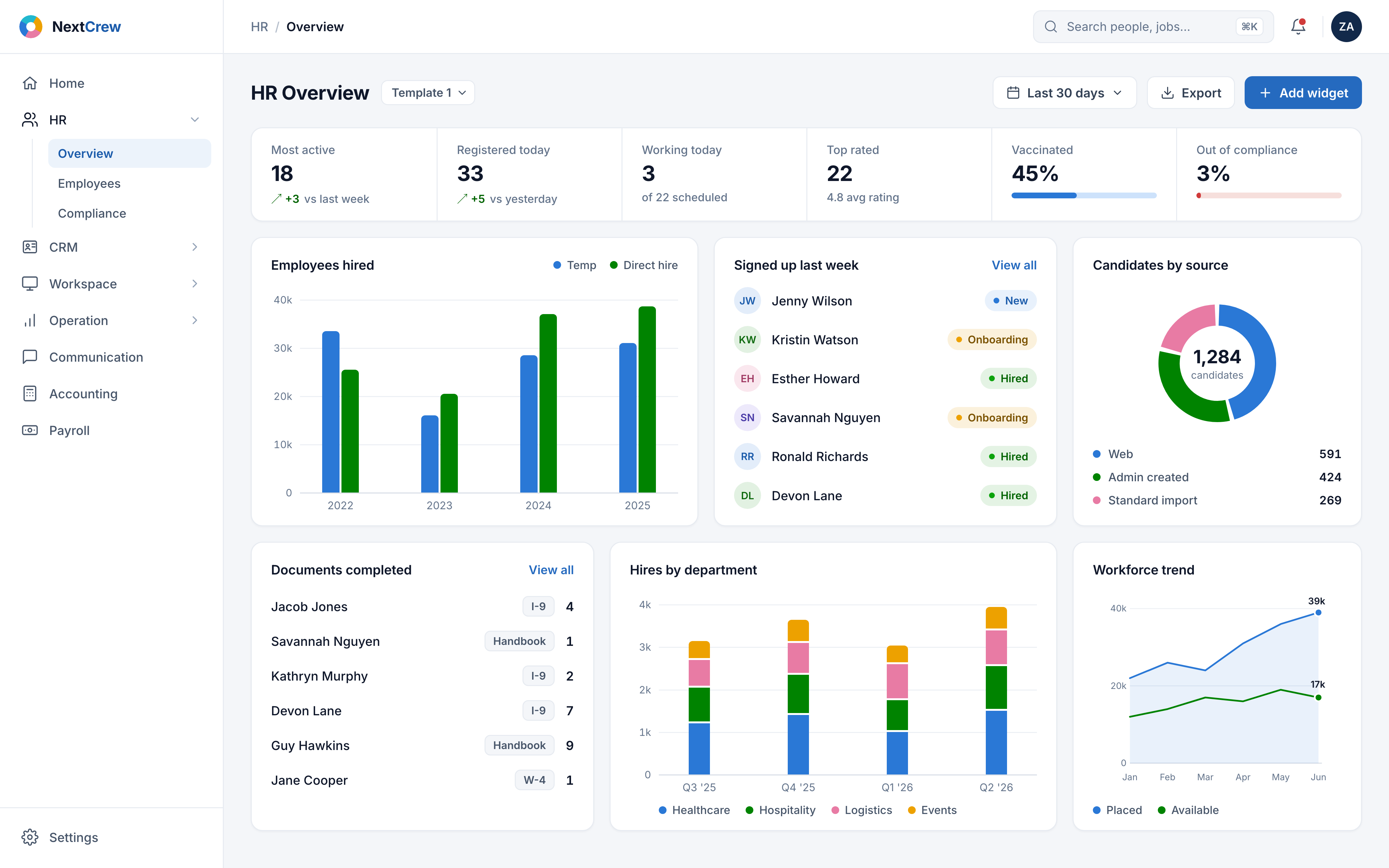Click the JW avatar for Jenny Wilson
The width and height of the screenshot is (1389, 868).
[747, 301]
